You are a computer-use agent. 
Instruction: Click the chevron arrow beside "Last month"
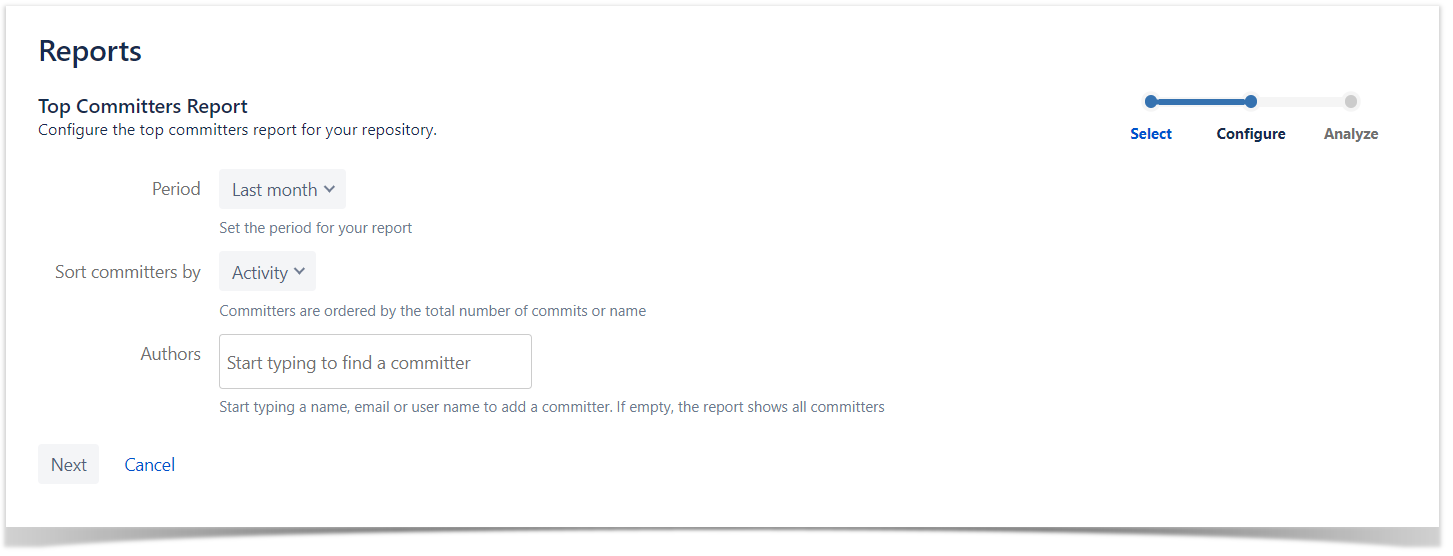330,189
